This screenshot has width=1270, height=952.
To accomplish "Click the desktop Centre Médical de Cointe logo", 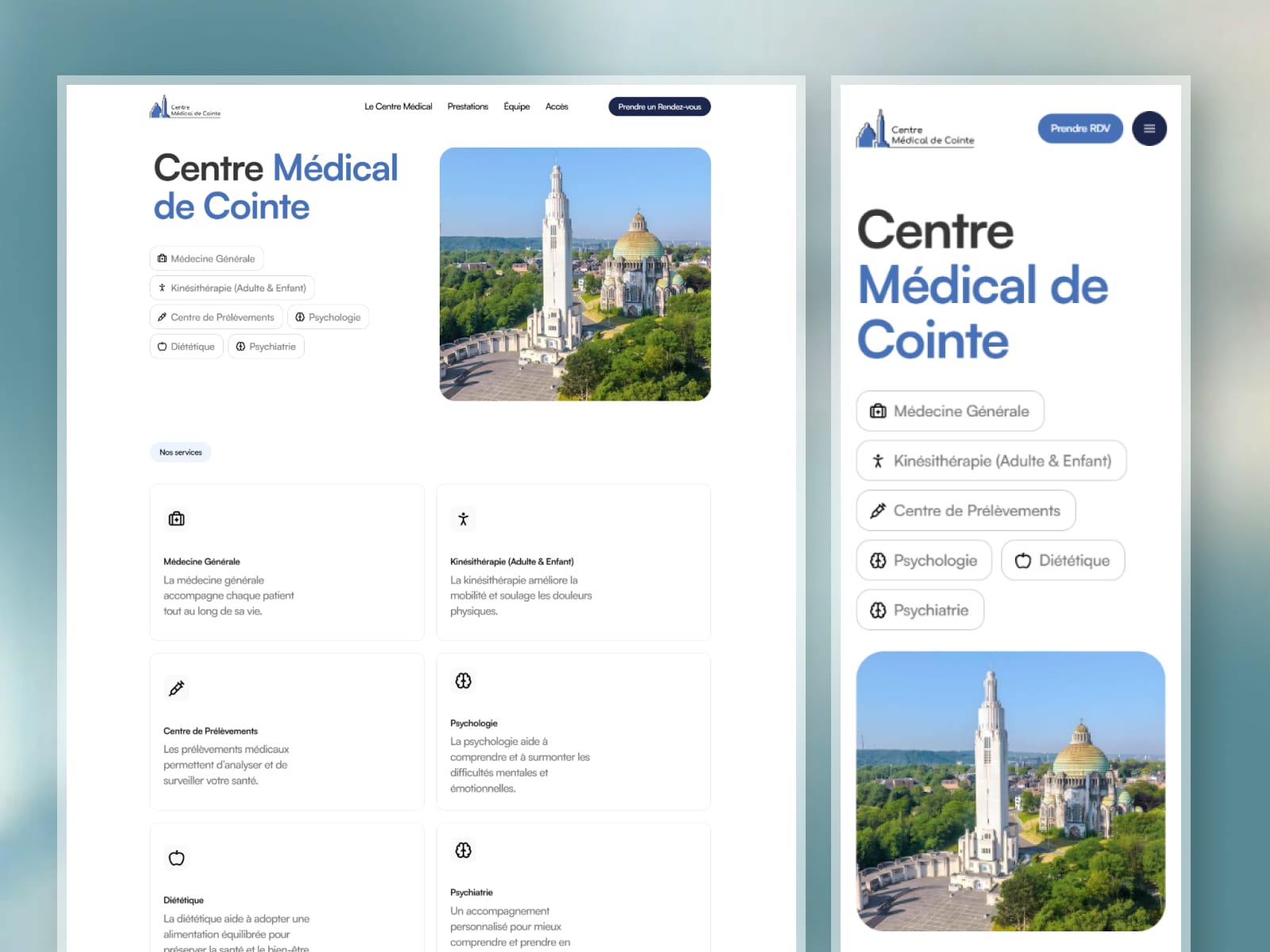I will pyautogui.click(x=185, y=107).
